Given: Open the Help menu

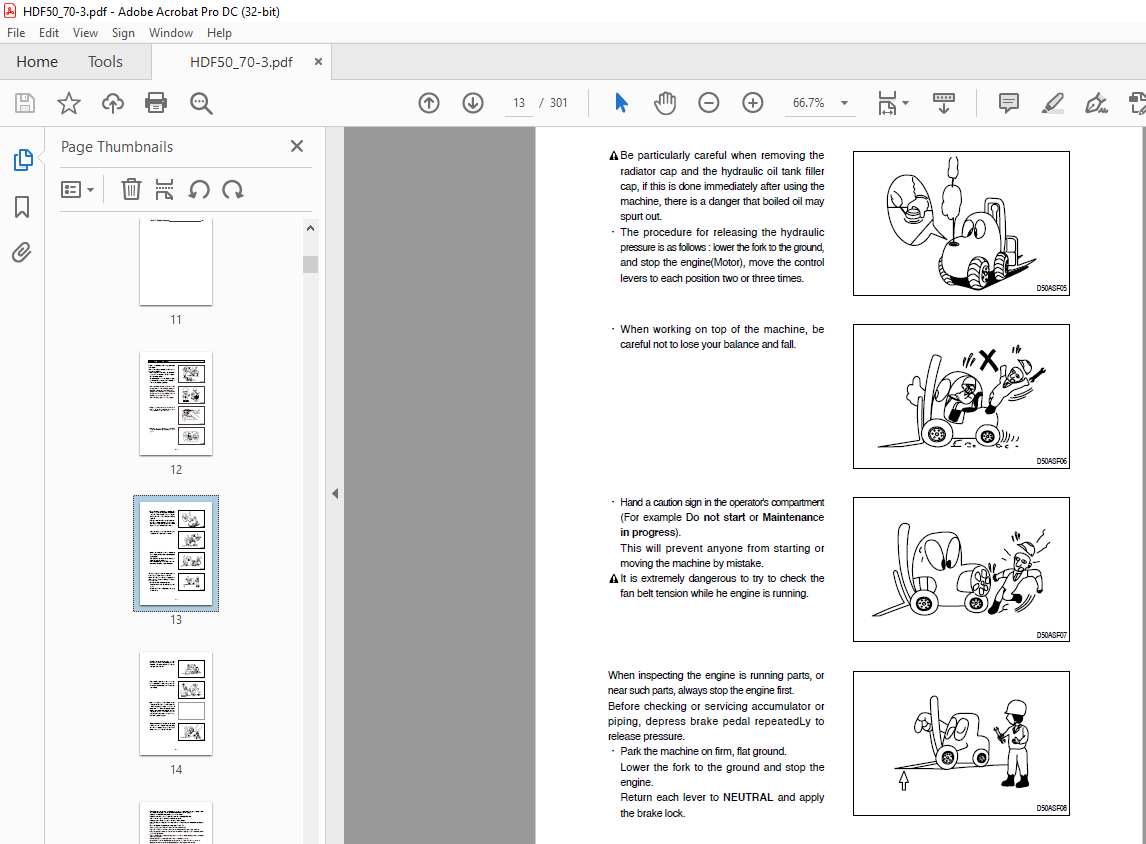Looking at the screenshot, I should click(x=219, y=33).
